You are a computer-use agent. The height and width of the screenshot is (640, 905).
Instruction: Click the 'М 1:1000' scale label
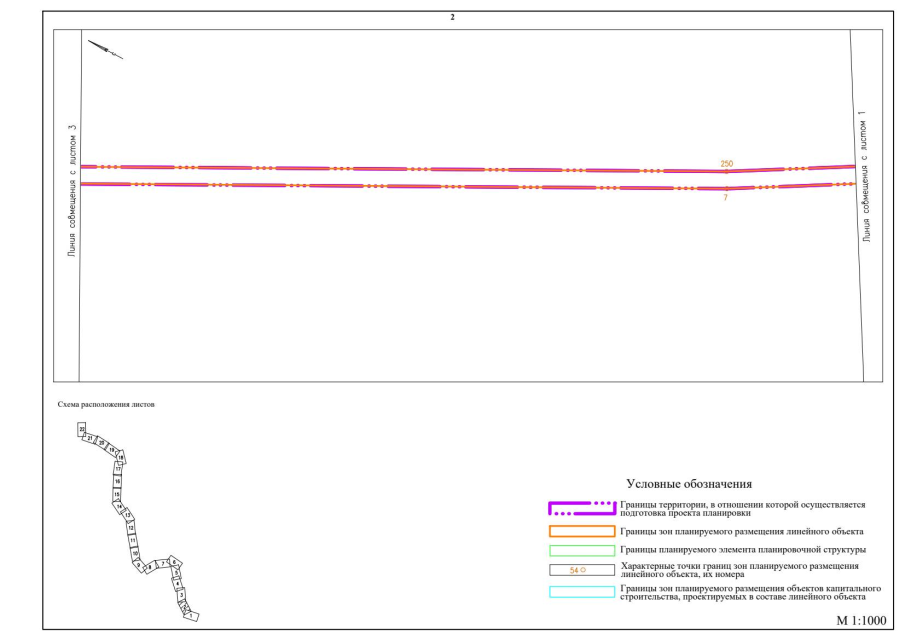tap(859, 619)
